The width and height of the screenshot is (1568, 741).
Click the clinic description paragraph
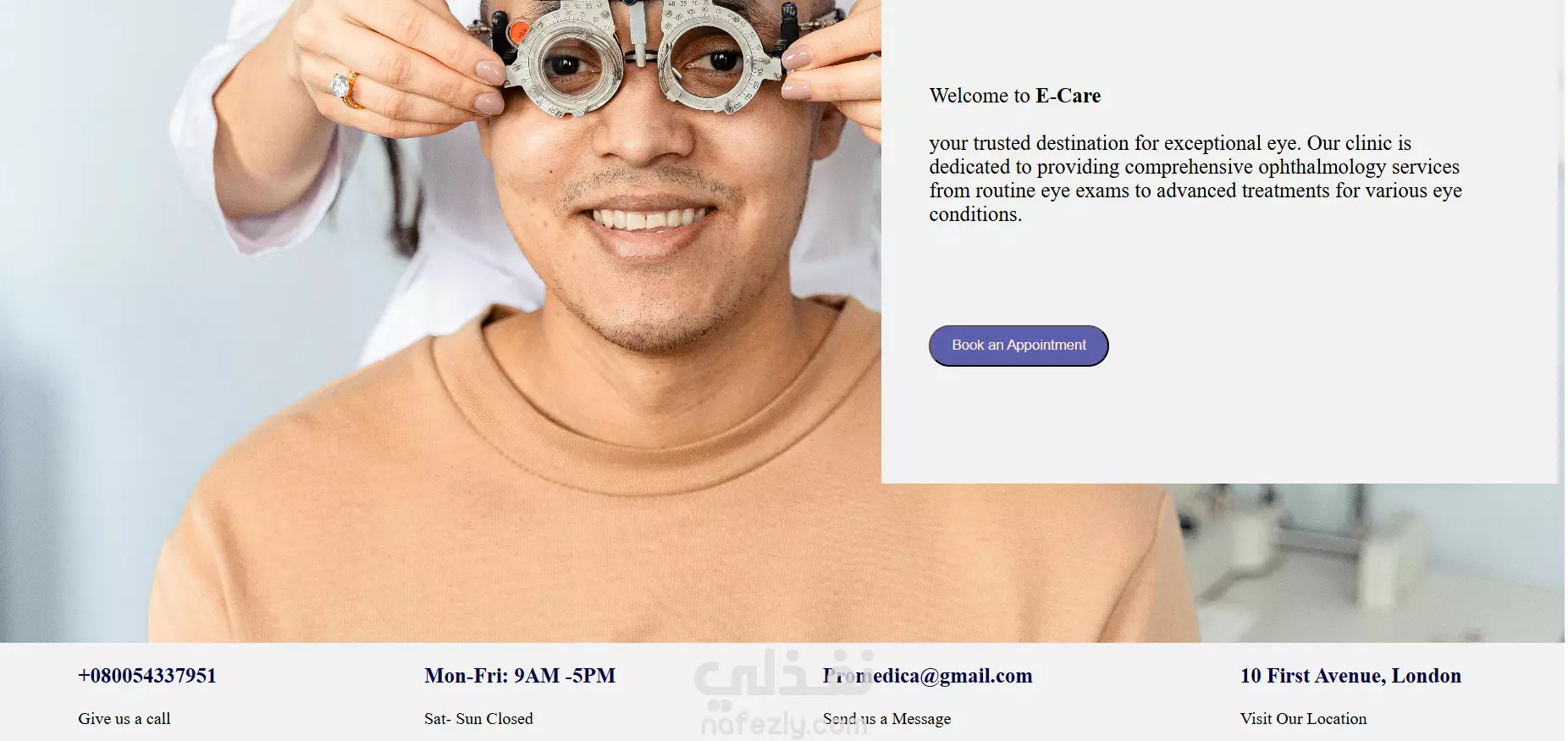click(x=1195, y=179)
